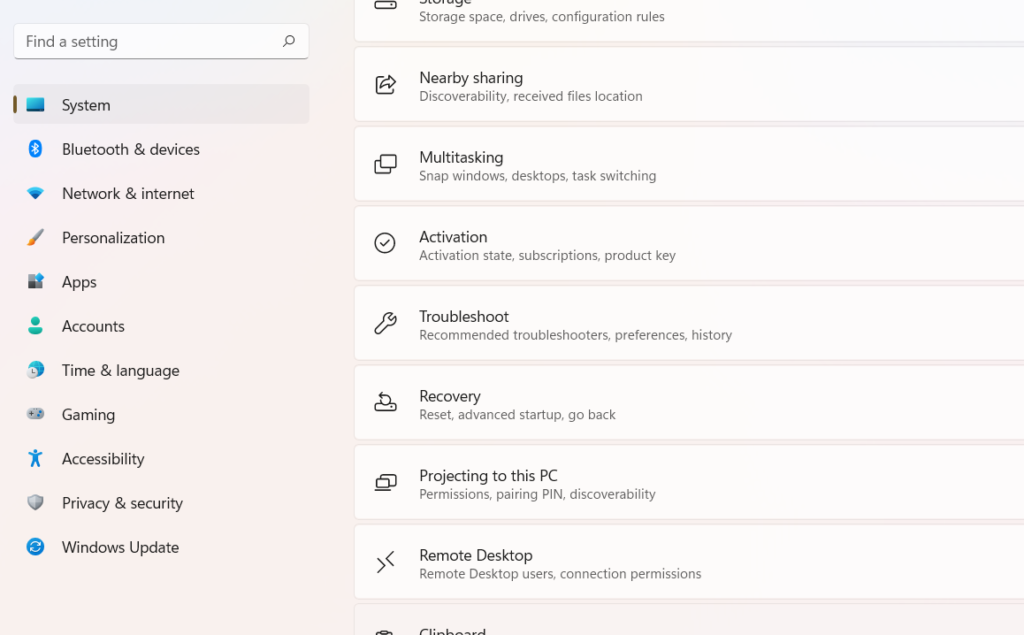Click the Privacy shield icon
The width and height of the screenshot is (1024, 635).
[35, 502]
